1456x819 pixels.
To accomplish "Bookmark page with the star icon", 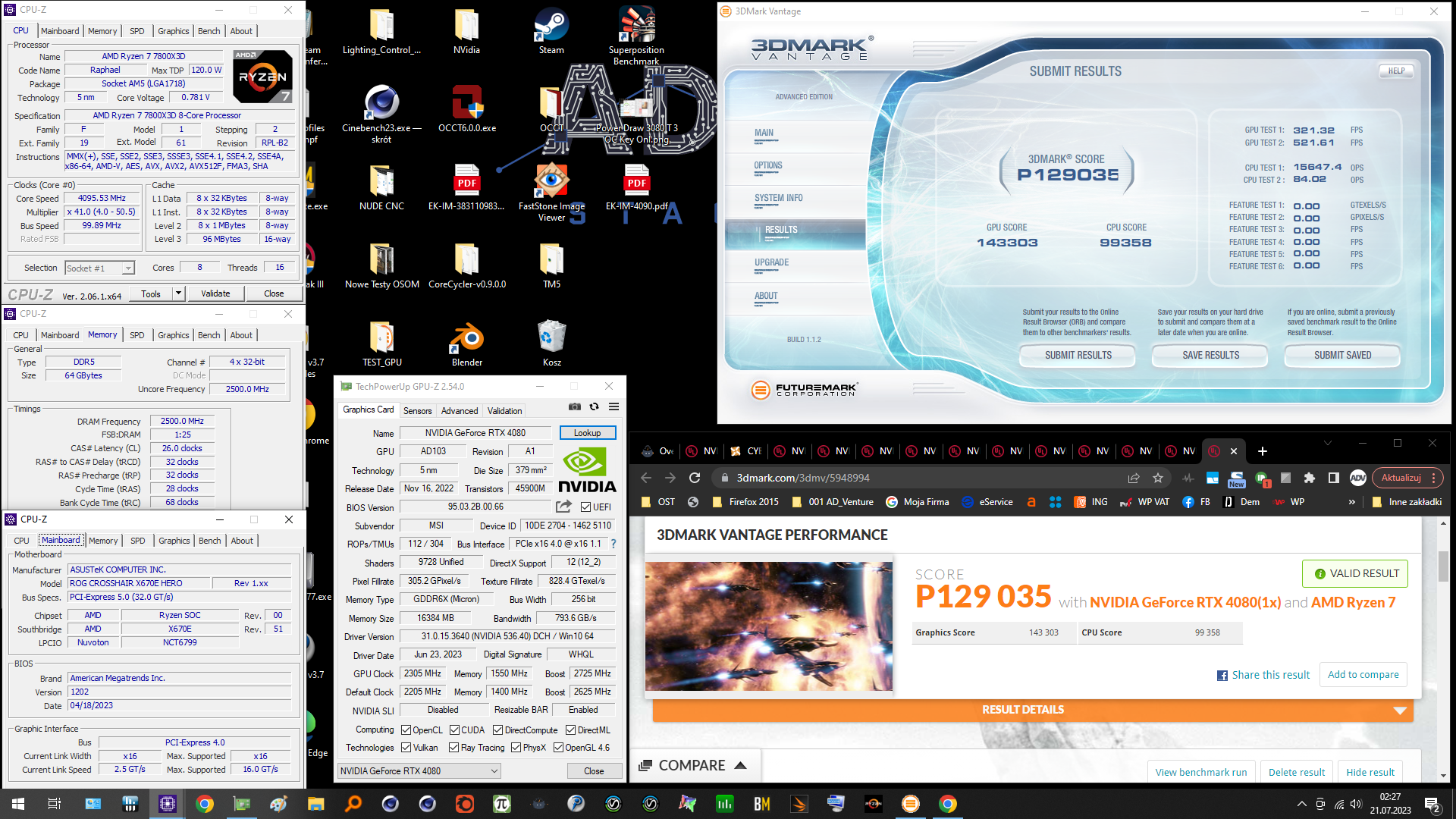I will point(1158,478).
